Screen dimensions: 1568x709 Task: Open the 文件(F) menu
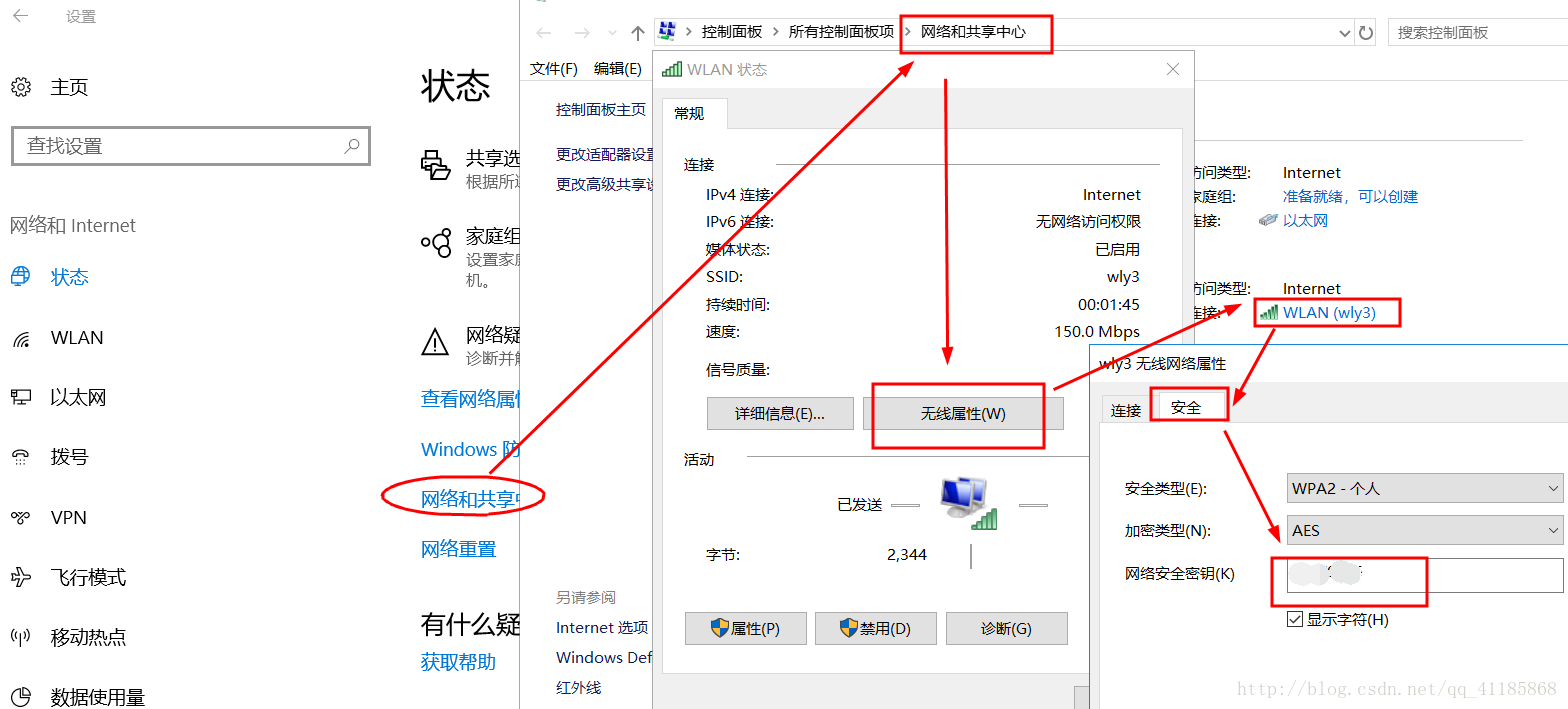554,68
